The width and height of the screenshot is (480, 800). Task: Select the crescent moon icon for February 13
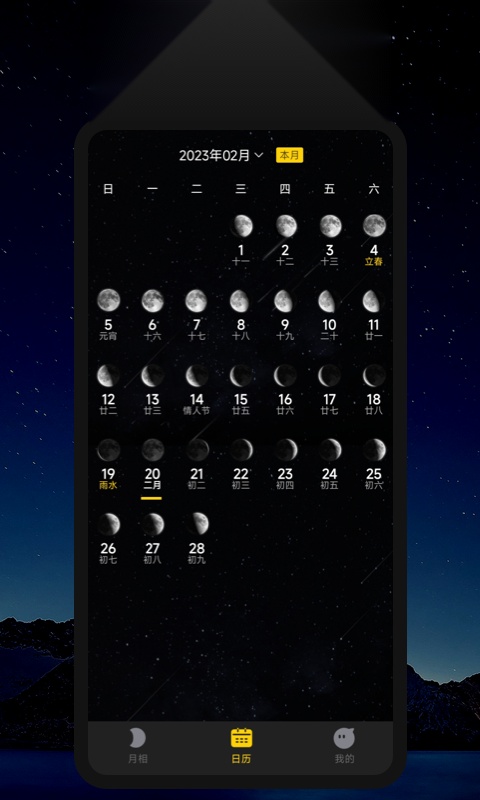(153, 376)
